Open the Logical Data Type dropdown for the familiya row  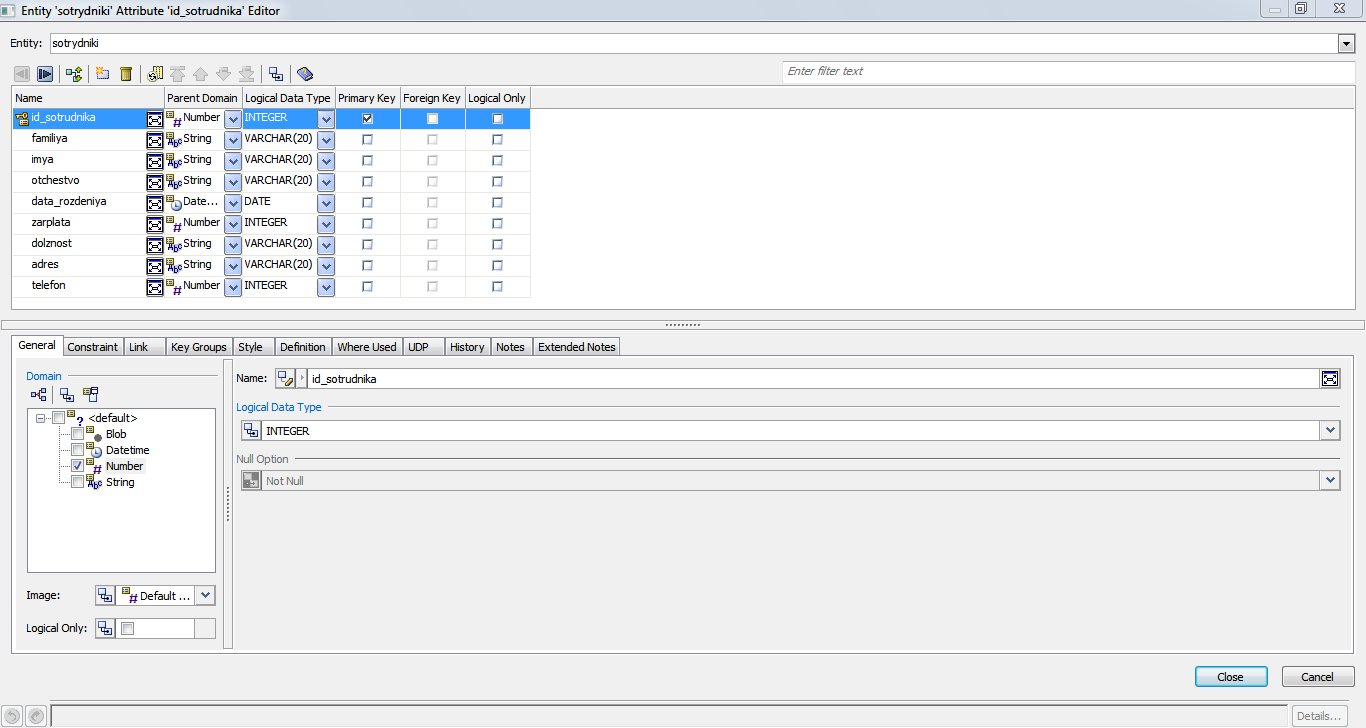coord(326,140)
